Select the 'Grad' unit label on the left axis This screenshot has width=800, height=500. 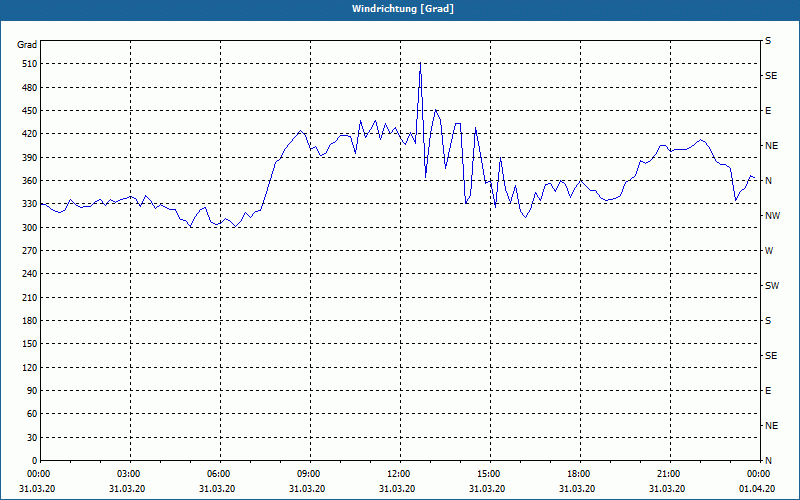[27, 45]
